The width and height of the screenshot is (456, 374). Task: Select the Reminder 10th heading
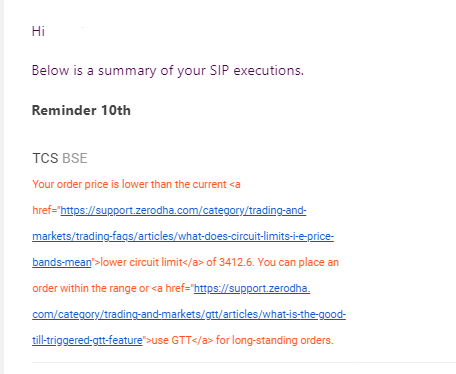(81, 110)
